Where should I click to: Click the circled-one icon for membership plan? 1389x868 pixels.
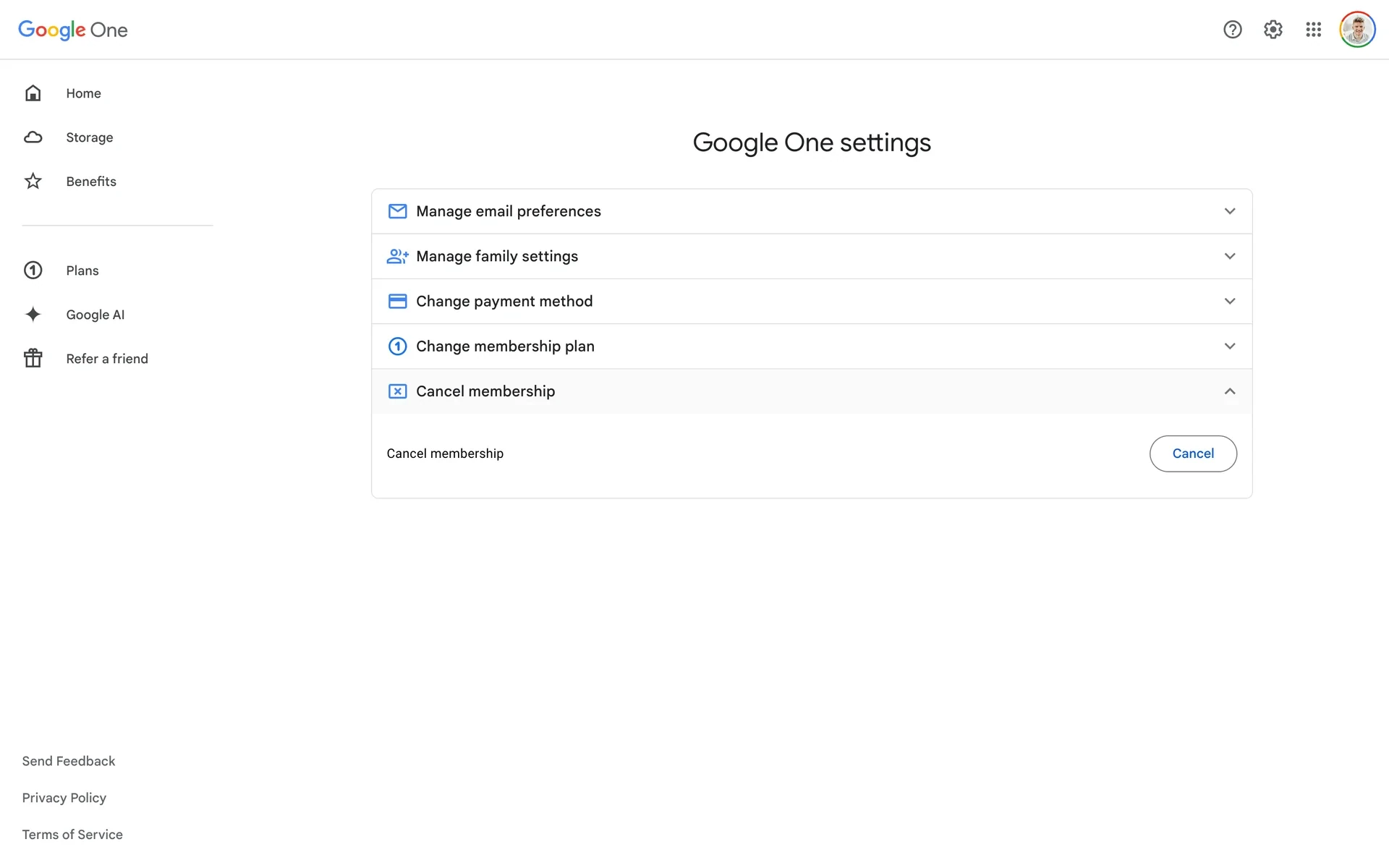pyautogui.click(x=397, y=346)
